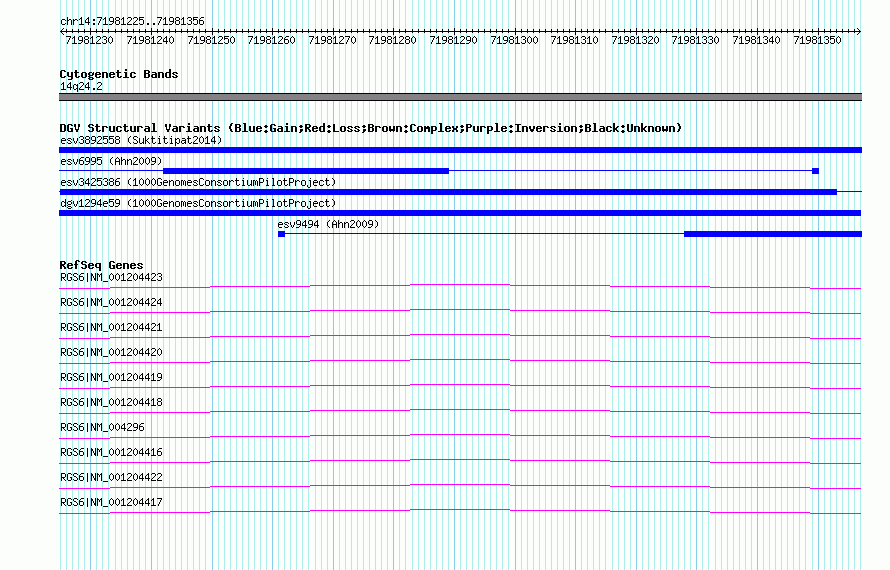This screenshot has width=890, height=570.
Task: Open transcript RGS6|NM_001204423
Action: click(111, 278)
